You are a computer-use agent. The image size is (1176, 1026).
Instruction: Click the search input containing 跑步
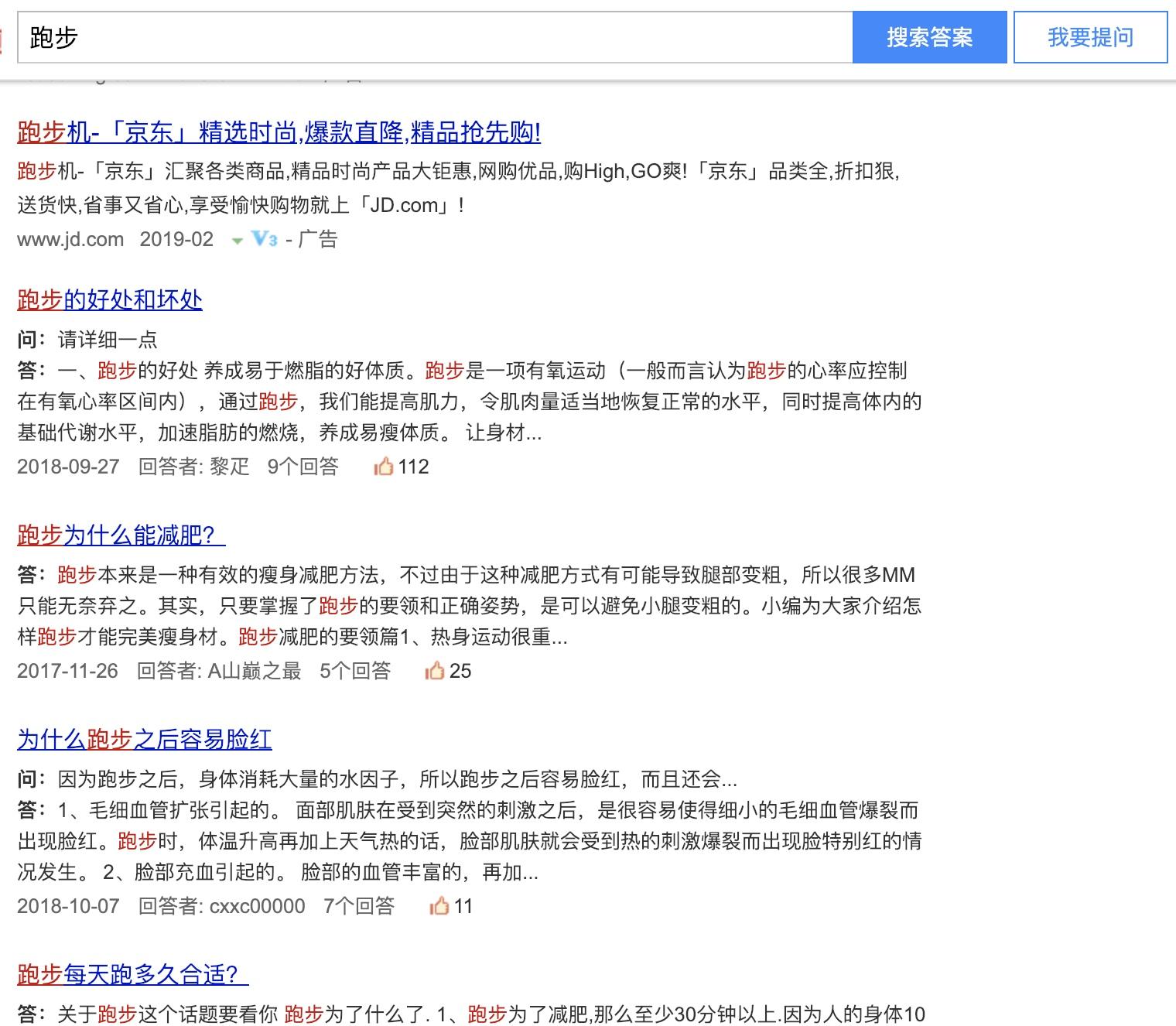tap(435, 37)
